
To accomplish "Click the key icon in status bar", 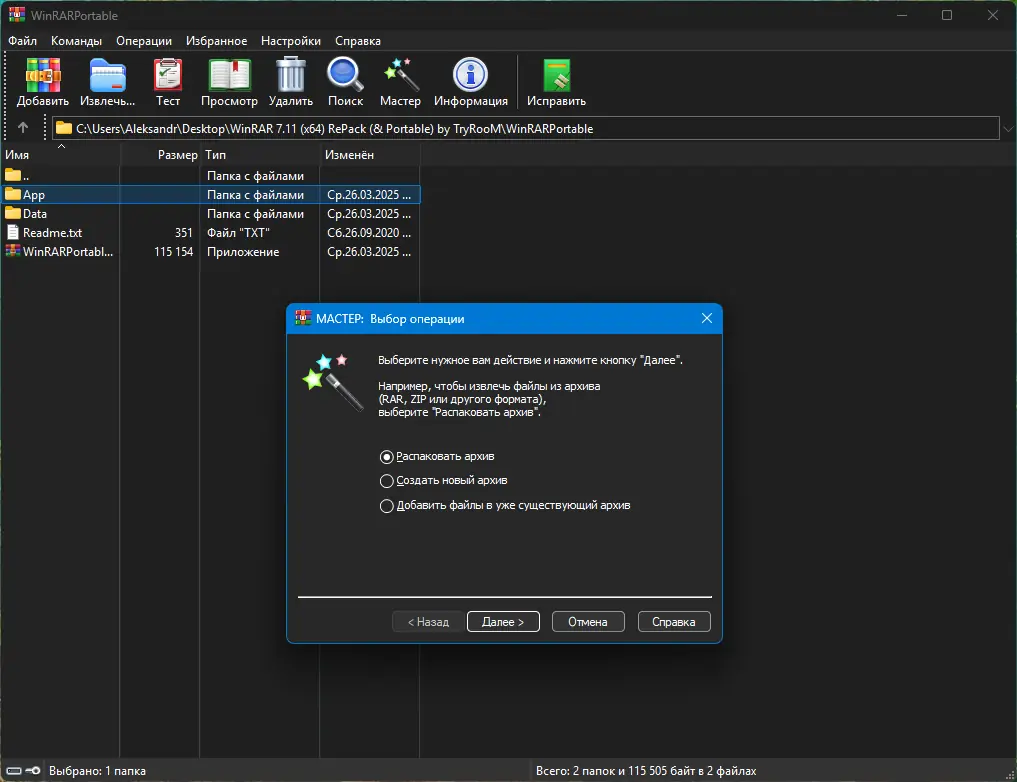I will pyautogui.click(x=33, y=770).
